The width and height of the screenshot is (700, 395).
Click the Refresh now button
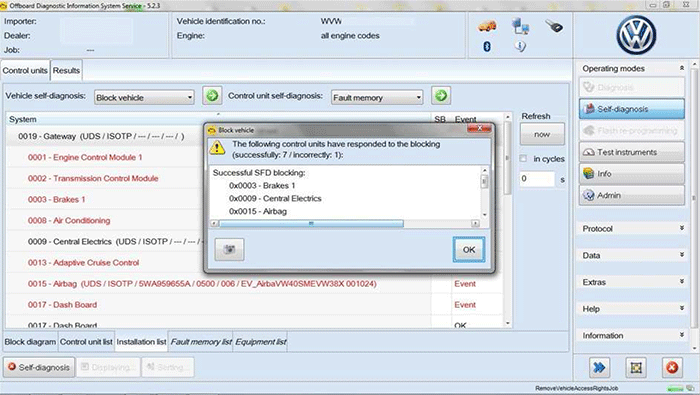click(542, 134)
